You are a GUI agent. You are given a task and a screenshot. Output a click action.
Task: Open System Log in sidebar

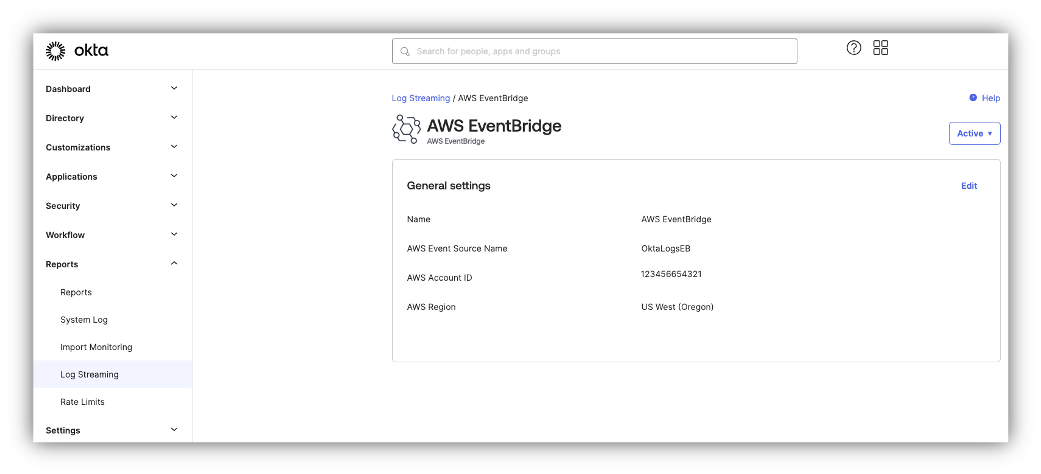pos(84,320)
